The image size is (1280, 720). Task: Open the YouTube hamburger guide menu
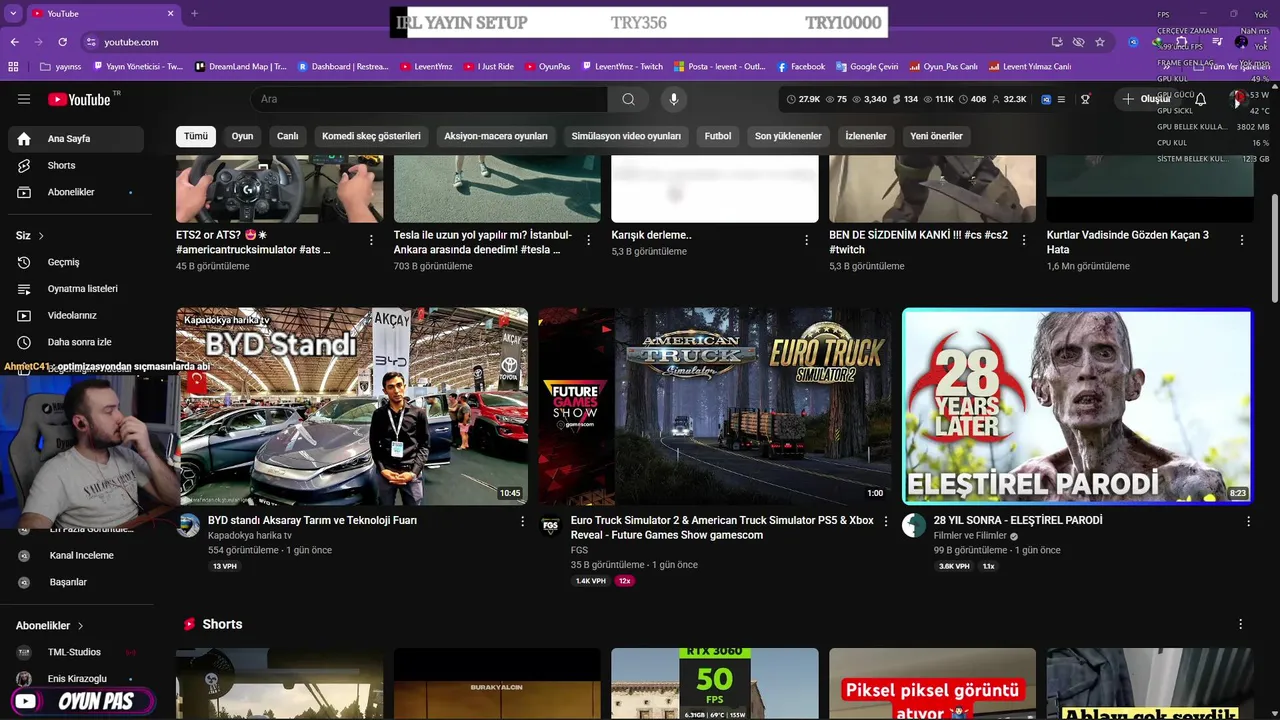24,99
